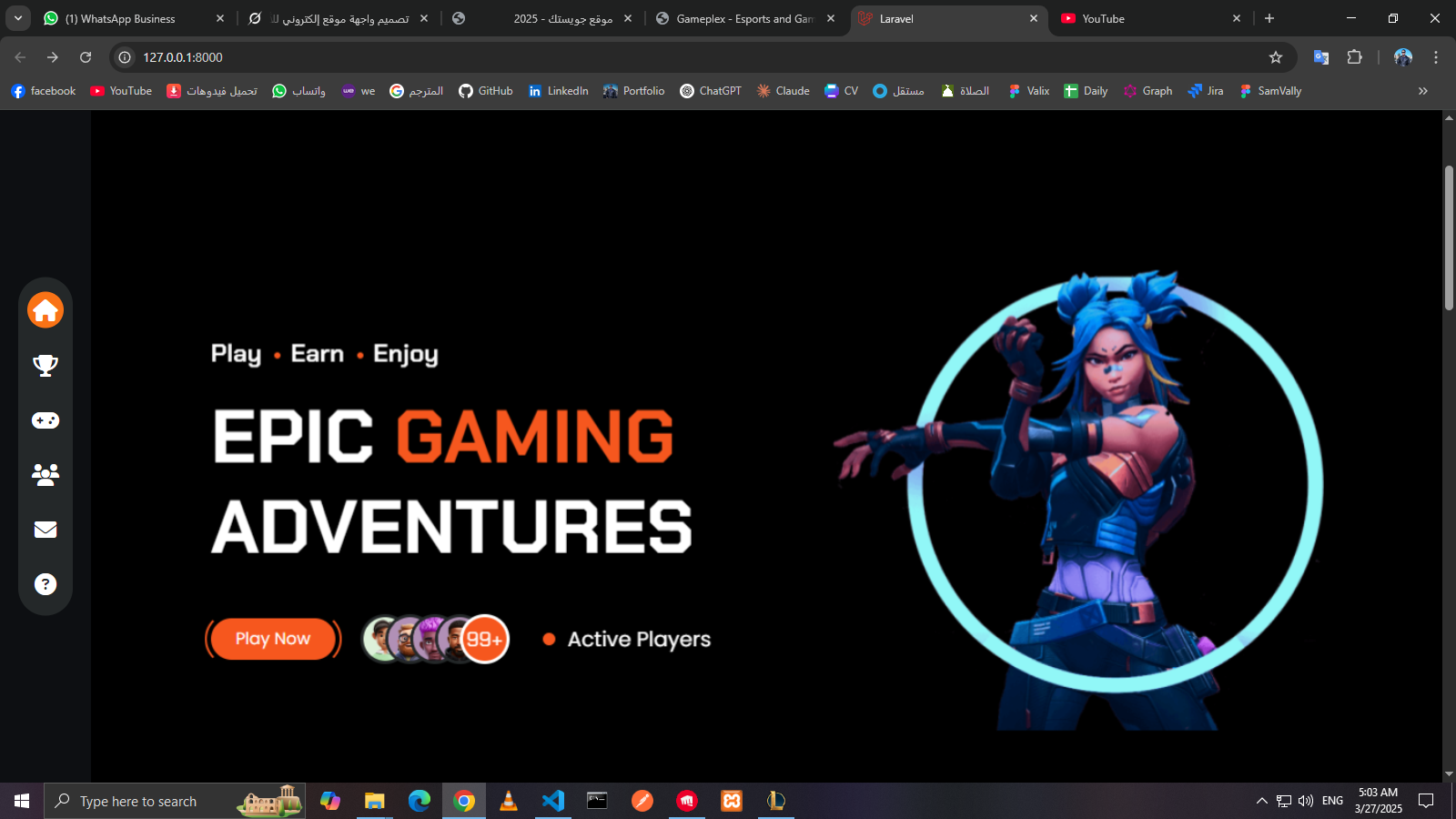Open the Claude bookmark
1456x819 pixels.
783,91
